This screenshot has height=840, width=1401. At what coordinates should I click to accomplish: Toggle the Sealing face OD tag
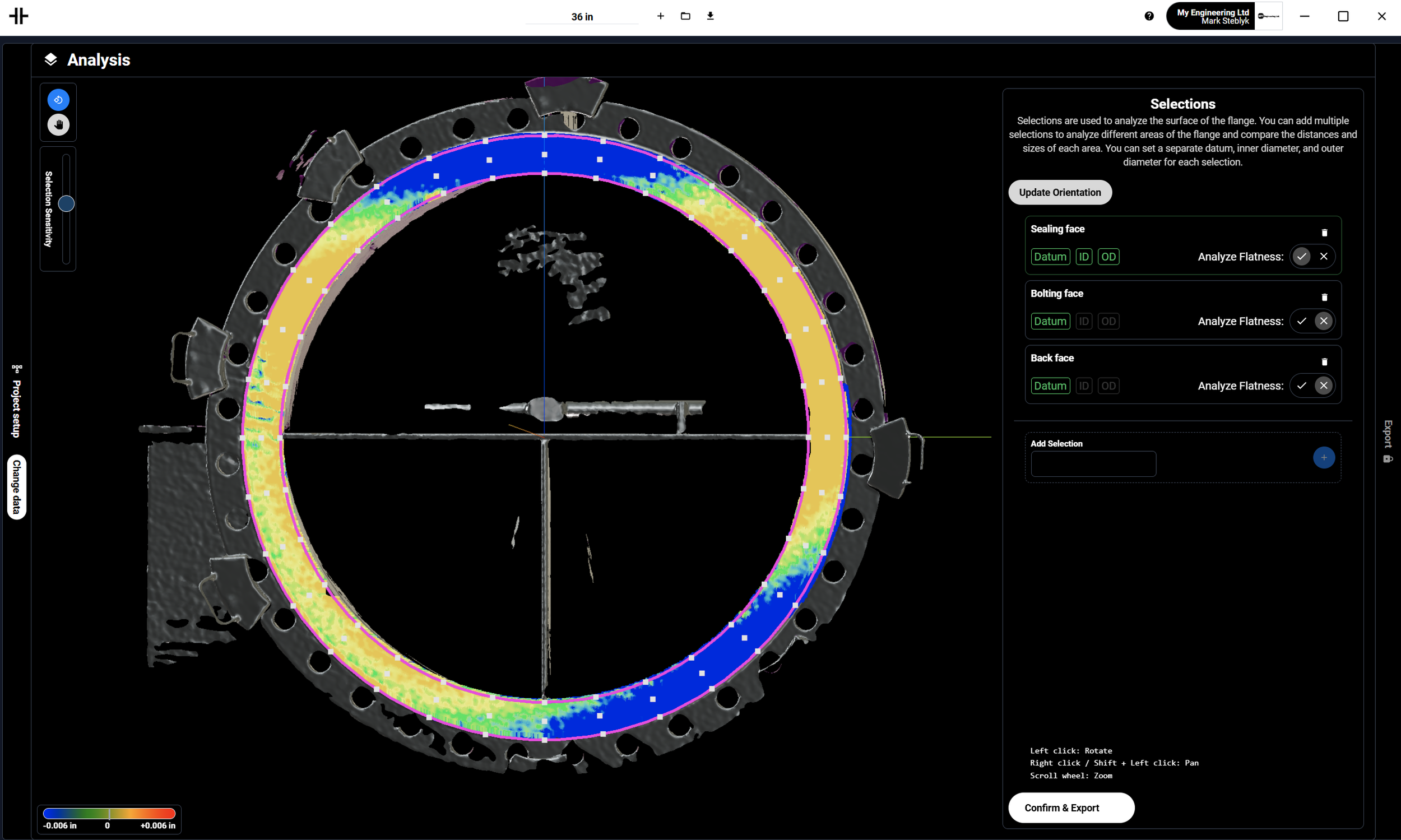(1108, 257)
